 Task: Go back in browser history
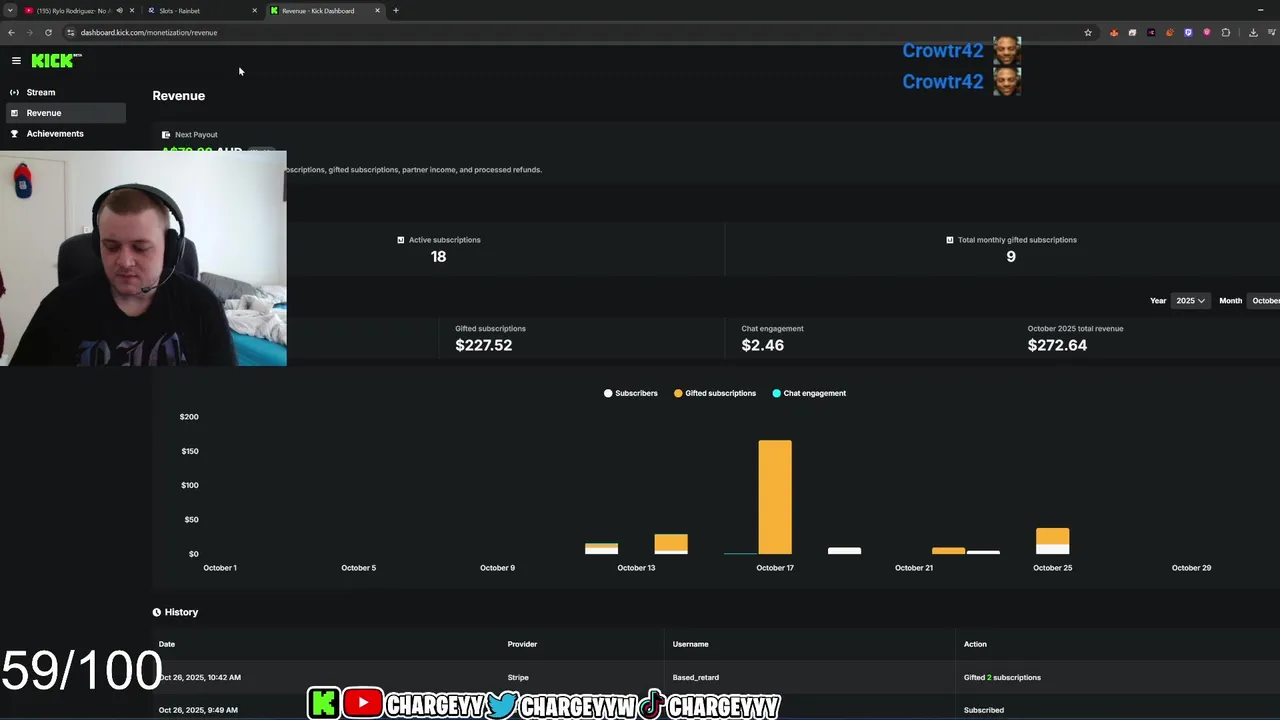click(x=11, y=32)
